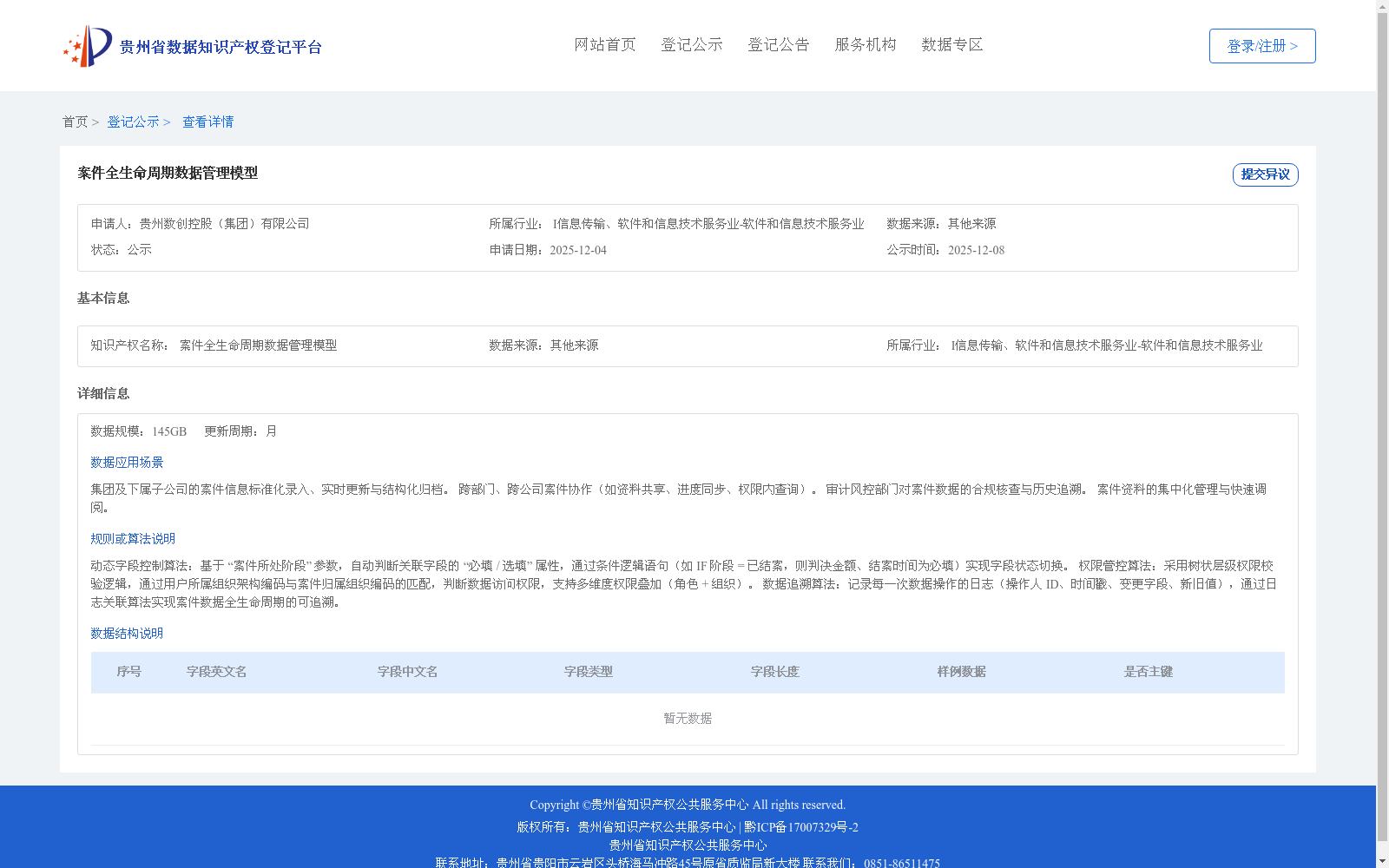Click the 暂无数据 empty table message
The image size is (1389, 868).
(688, 719)
